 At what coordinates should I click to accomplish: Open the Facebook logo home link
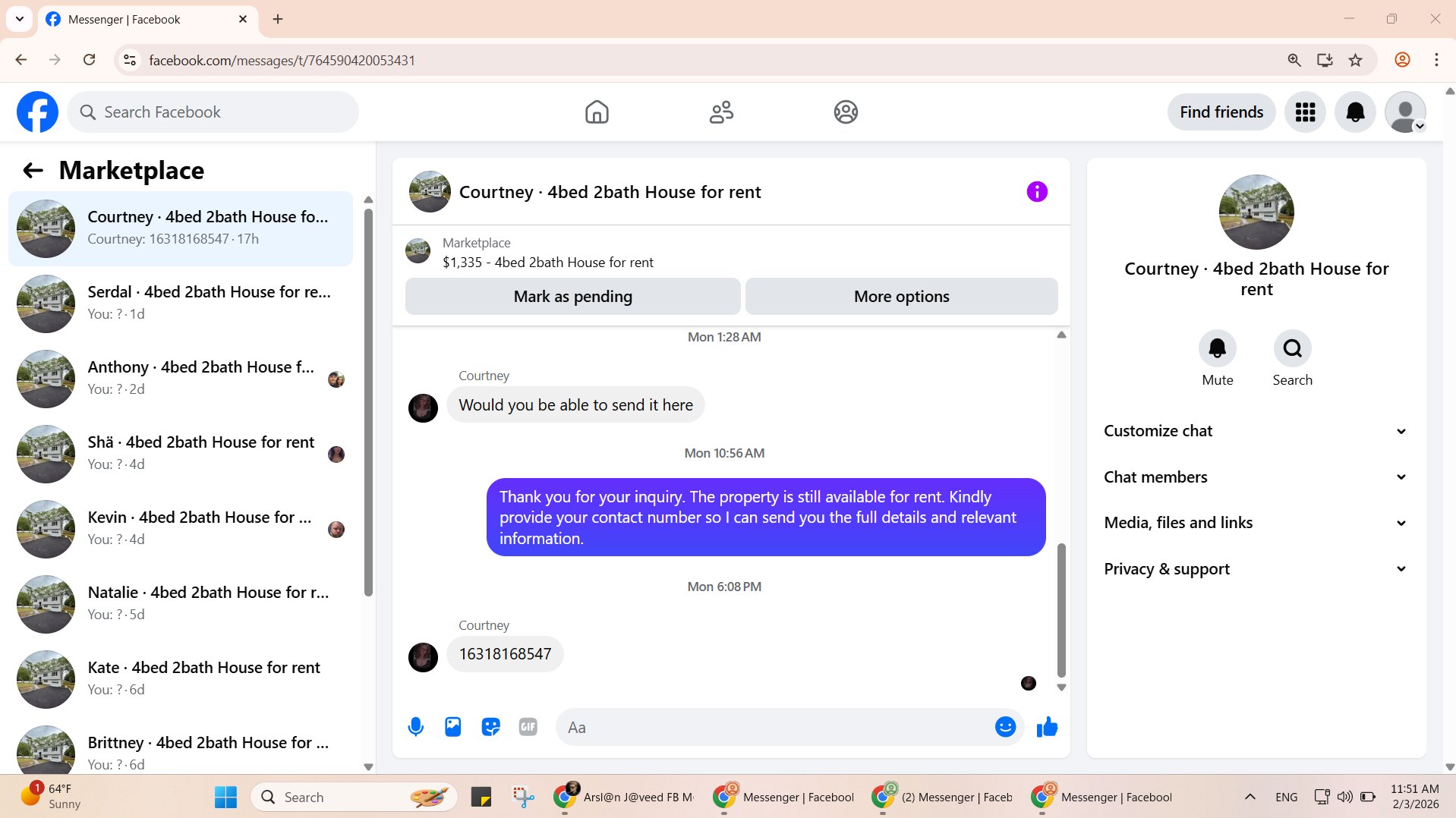(x=37, y=112)
